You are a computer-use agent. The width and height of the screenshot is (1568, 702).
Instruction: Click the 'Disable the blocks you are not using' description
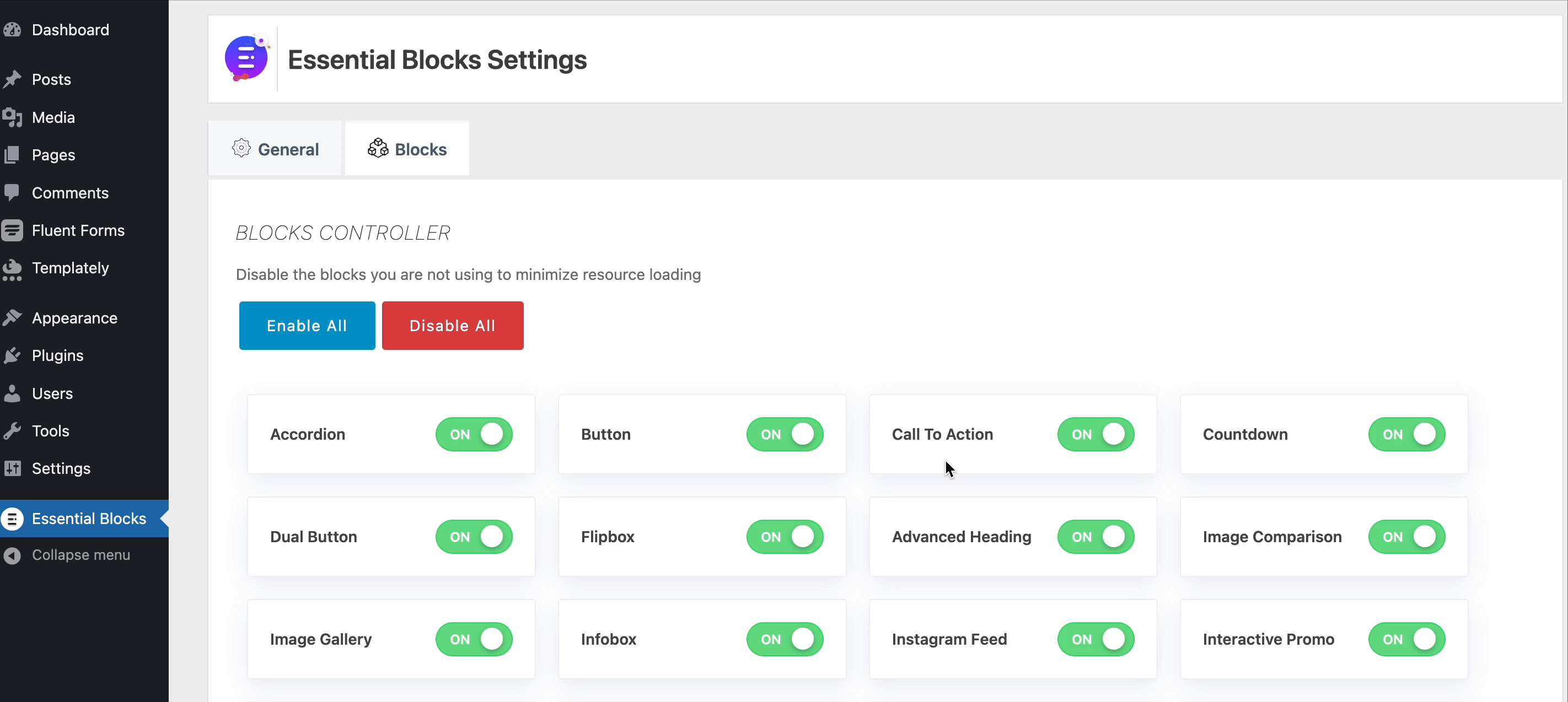coord(468,274)
